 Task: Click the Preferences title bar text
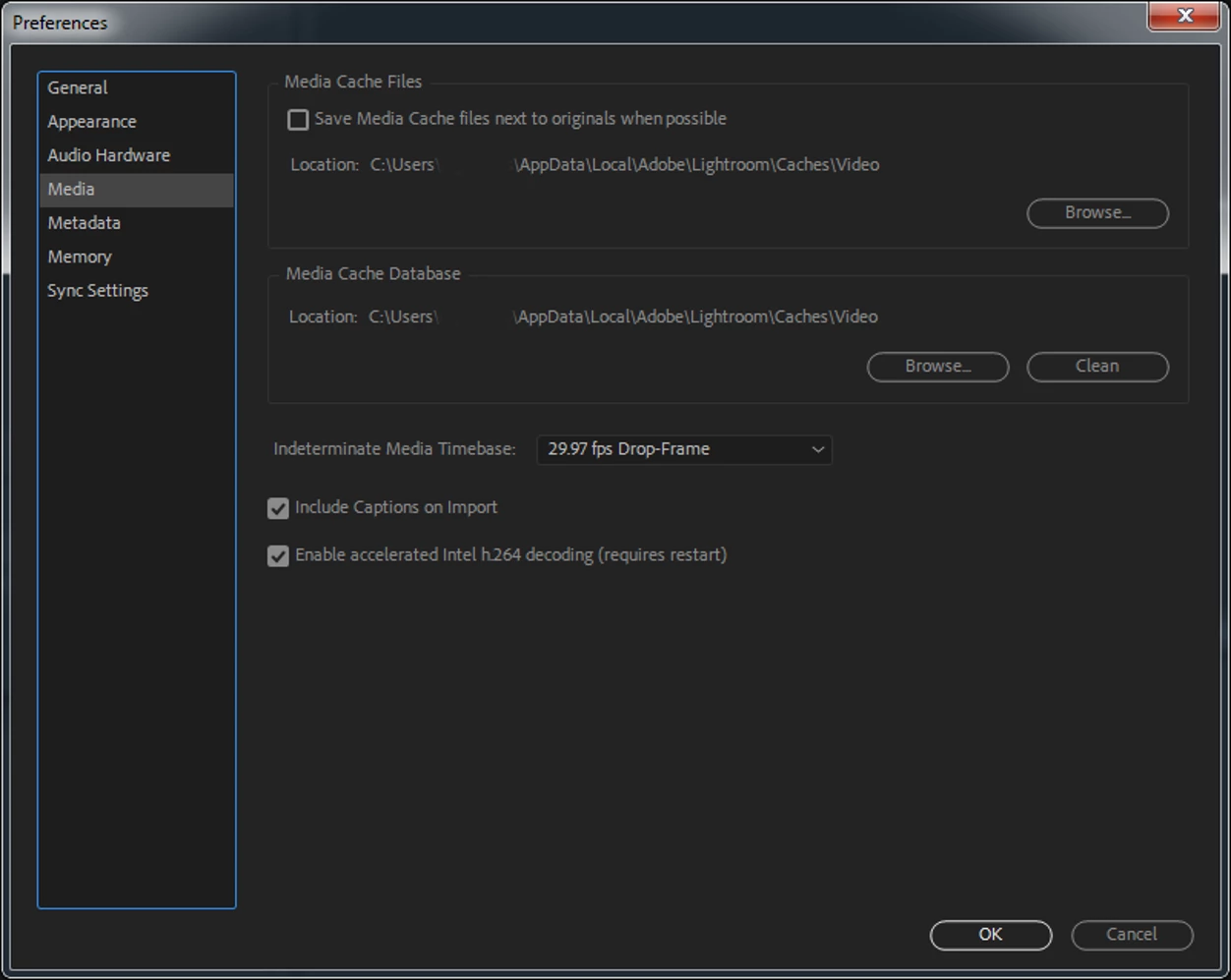point(60,23)
